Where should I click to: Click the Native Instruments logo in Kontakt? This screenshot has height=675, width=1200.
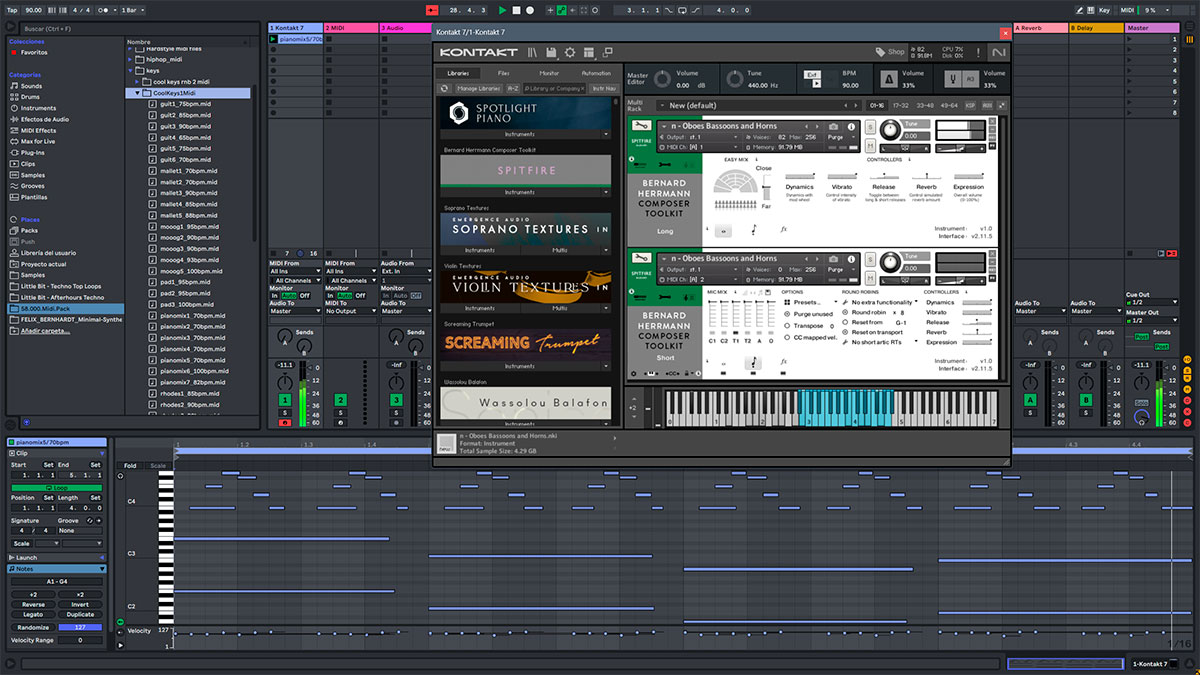click(998, 52)
